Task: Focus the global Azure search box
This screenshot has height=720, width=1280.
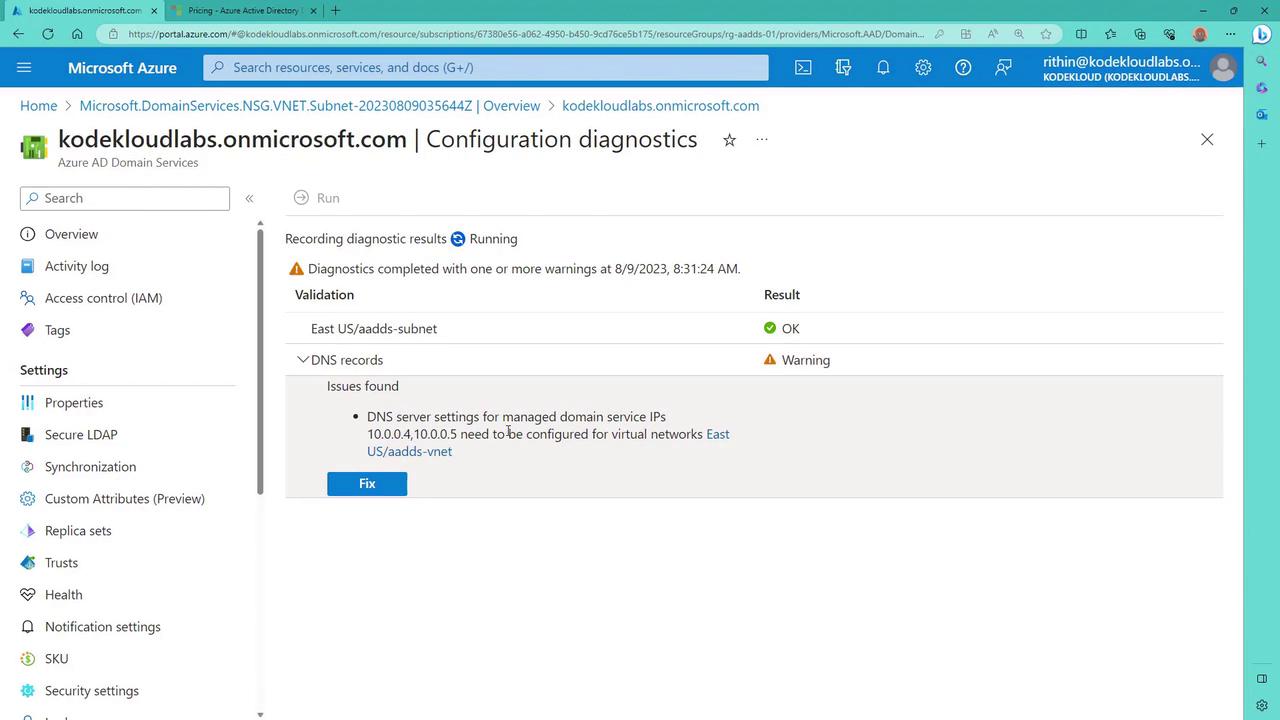Action: click(486, 67)
